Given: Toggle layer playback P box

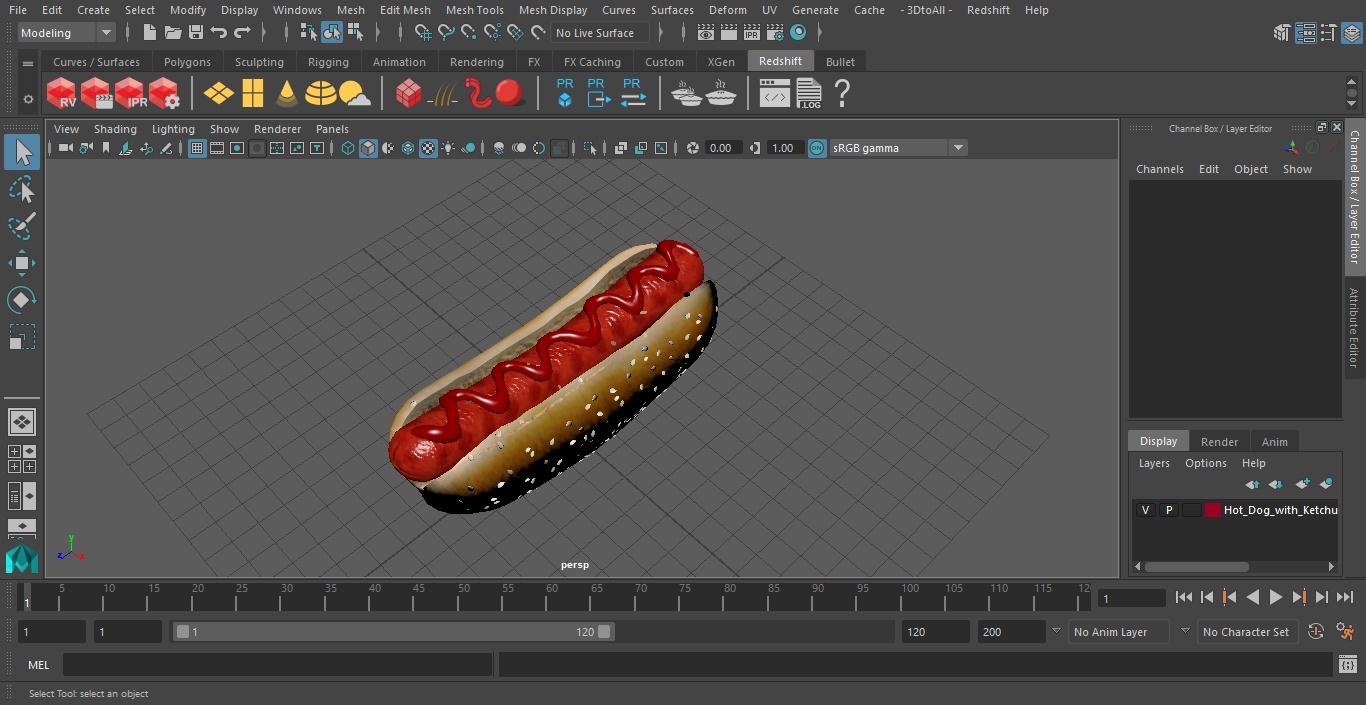Looking at the screenshot, I should tap(1168, 510).
